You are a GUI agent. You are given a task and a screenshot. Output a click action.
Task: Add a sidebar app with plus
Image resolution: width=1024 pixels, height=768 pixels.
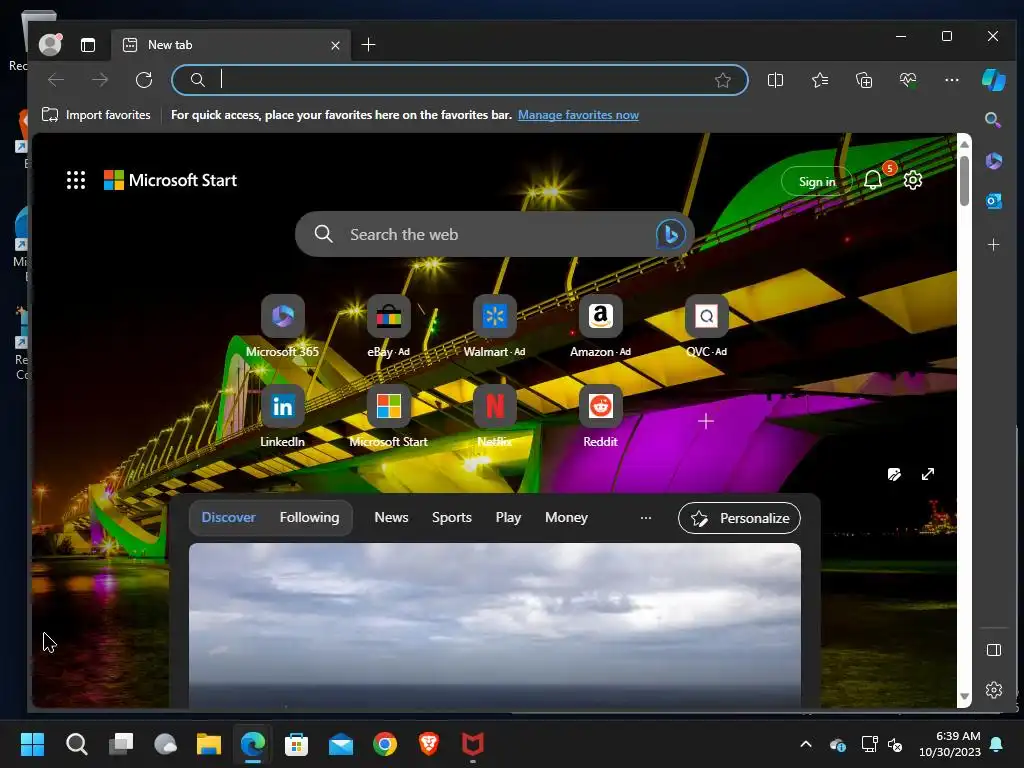(993, 244)
